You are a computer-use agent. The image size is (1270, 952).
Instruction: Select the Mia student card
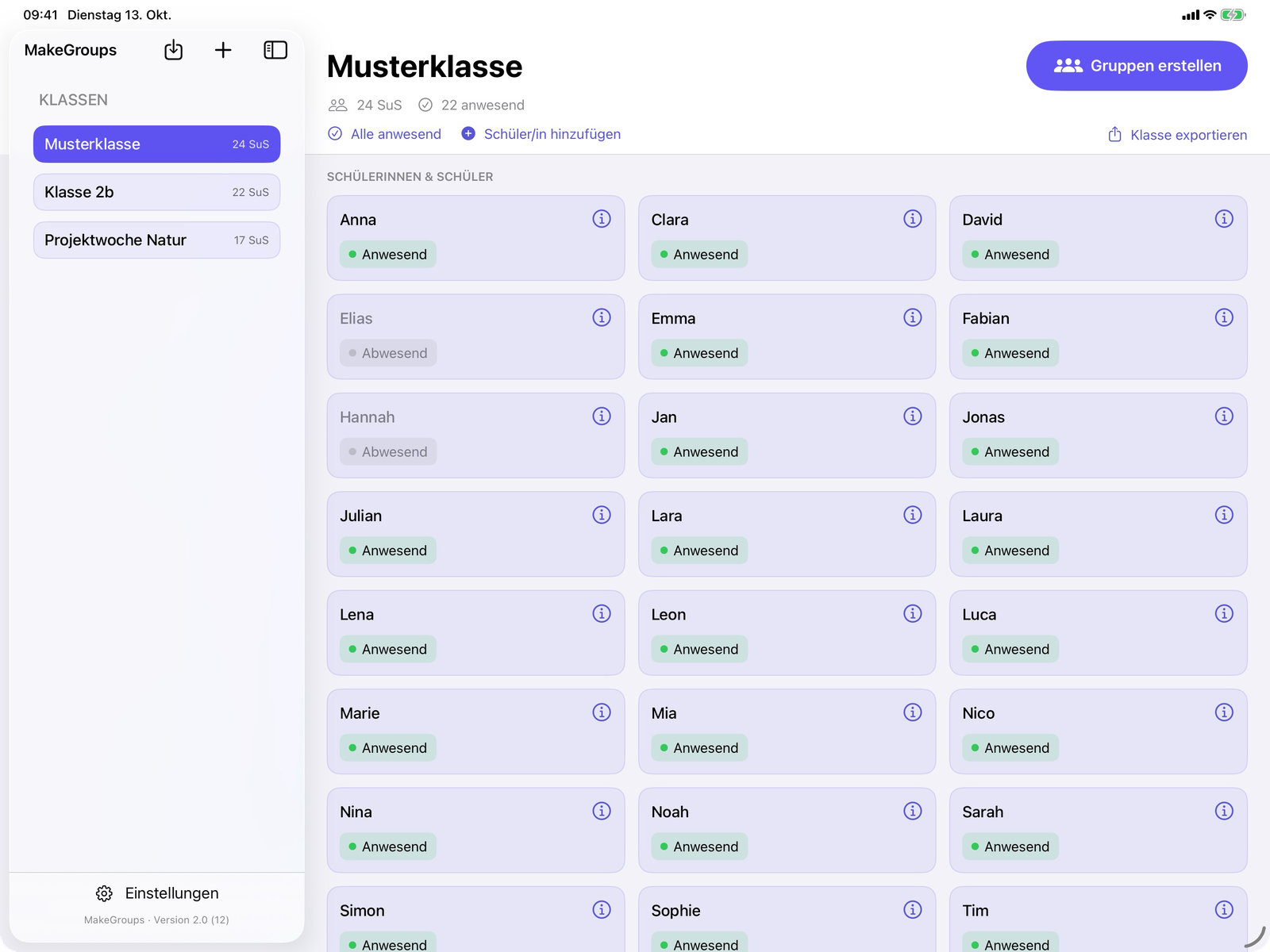787,731
